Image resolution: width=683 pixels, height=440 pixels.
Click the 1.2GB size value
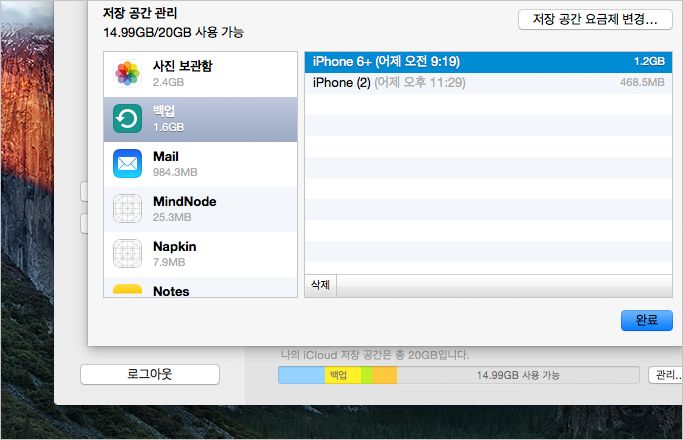point(649,61)
